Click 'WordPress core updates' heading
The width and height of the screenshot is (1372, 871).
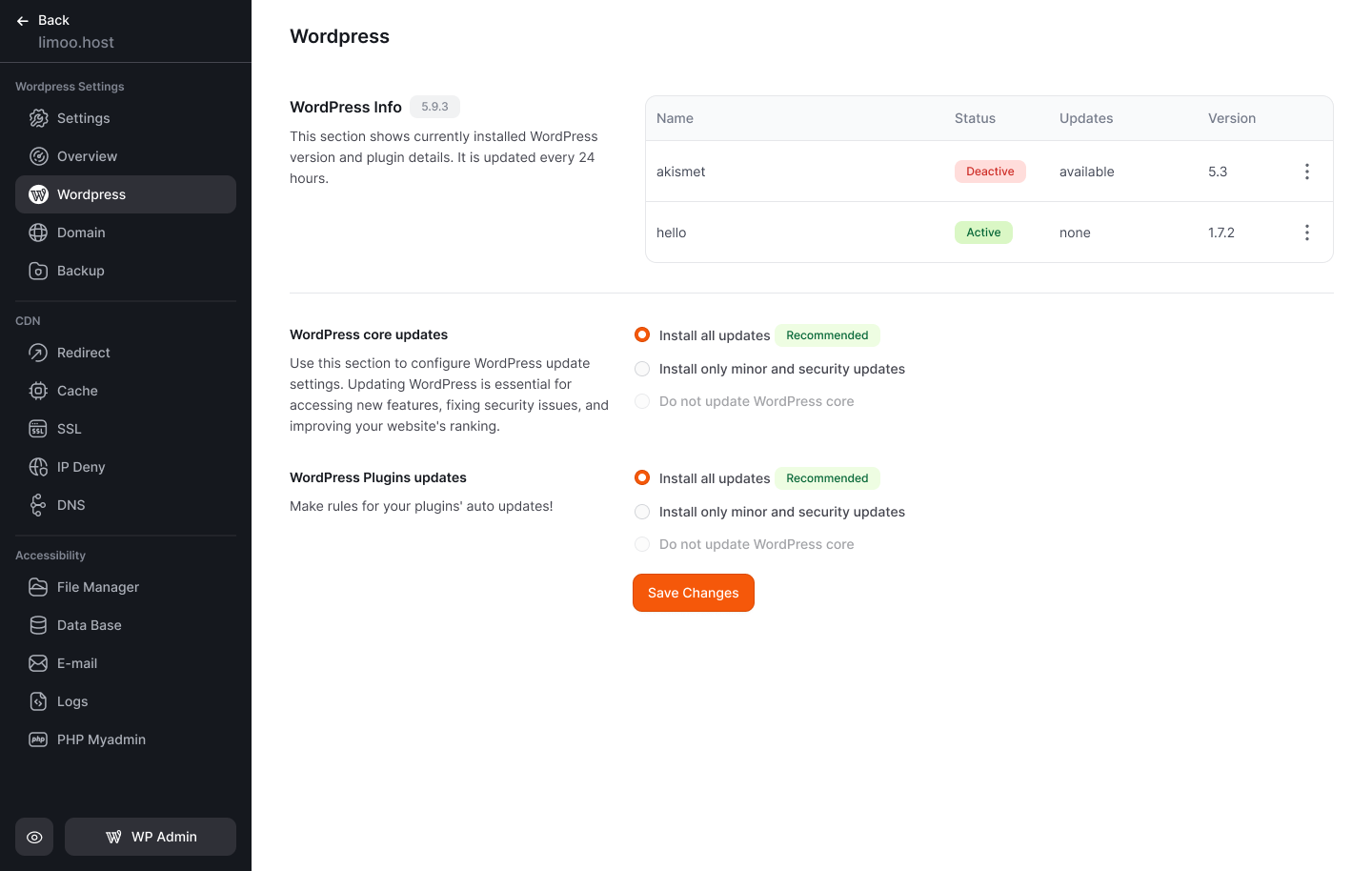(369, 334)
